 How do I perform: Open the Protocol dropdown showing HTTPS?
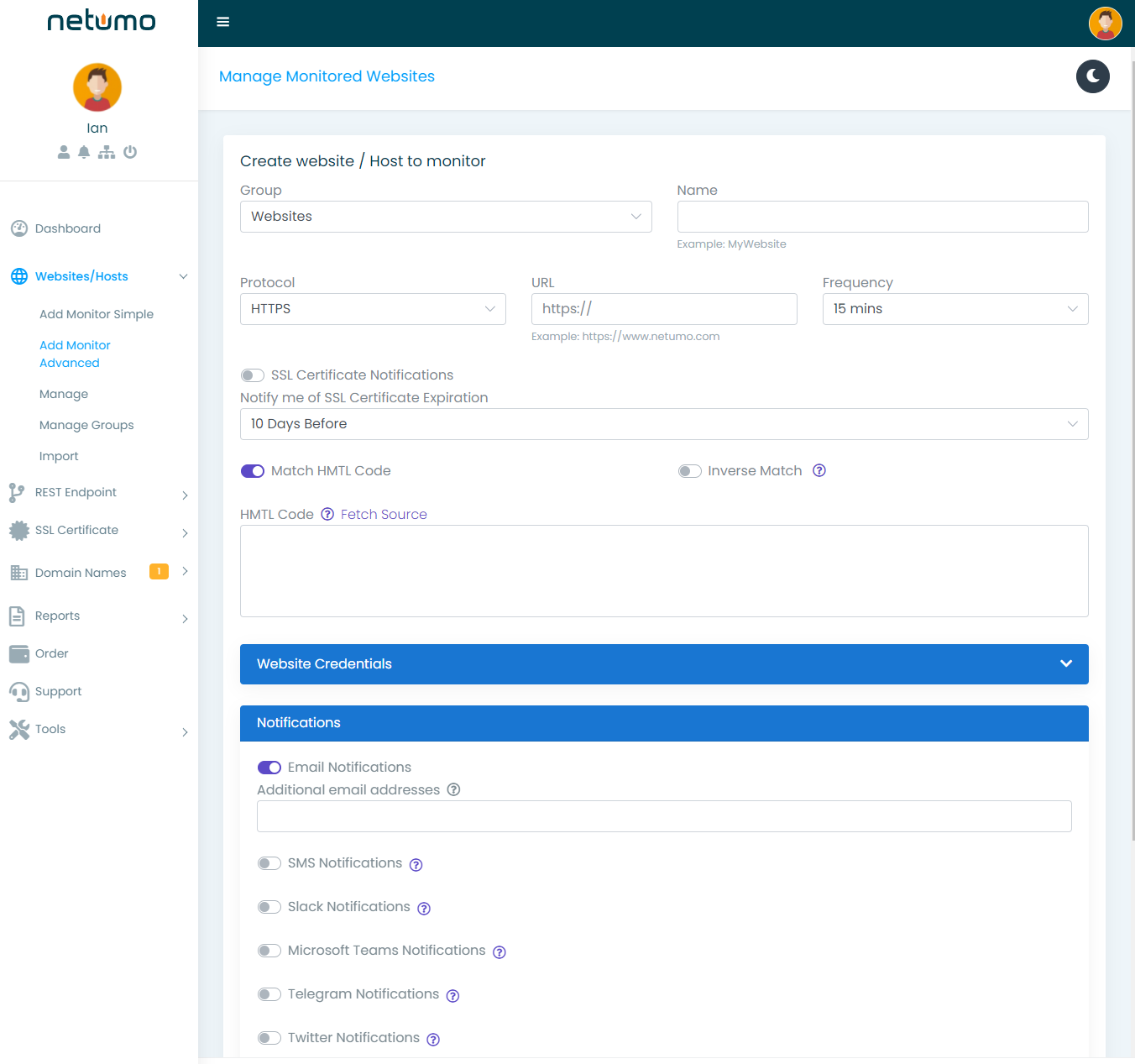(x=373, y=309)
